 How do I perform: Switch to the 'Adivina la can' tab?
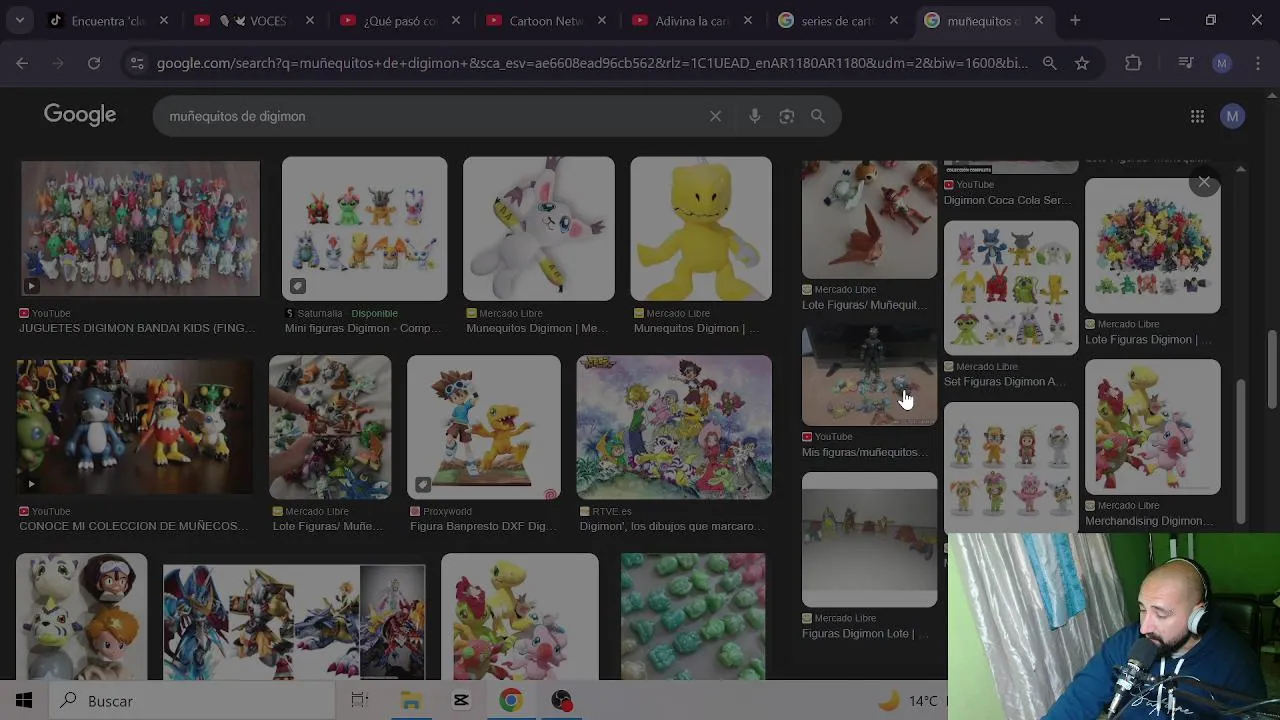coord(692,20)
